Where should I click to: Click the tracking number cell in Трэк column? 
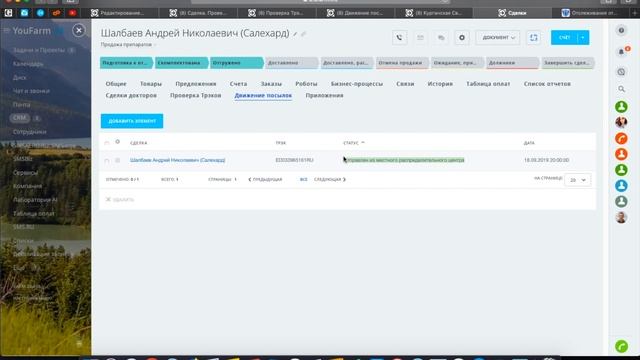[294, 160]
